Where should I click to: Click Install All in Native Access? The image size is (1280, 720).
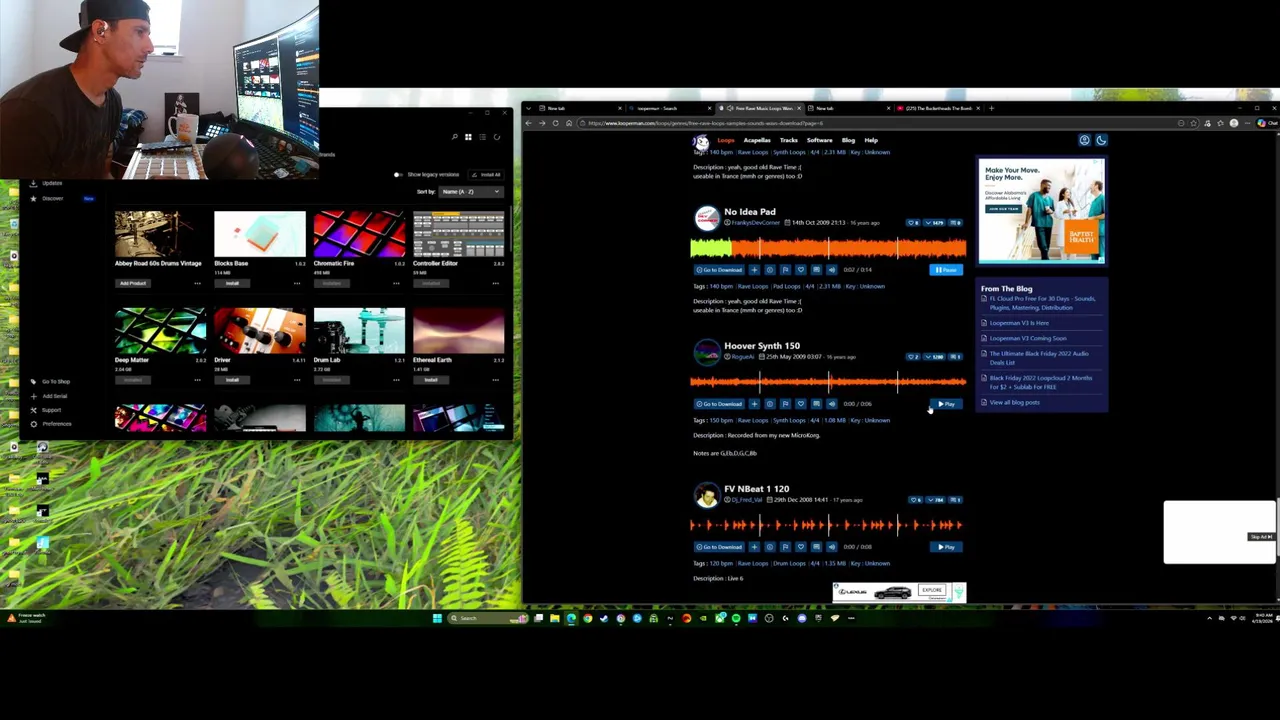(486, 175)
